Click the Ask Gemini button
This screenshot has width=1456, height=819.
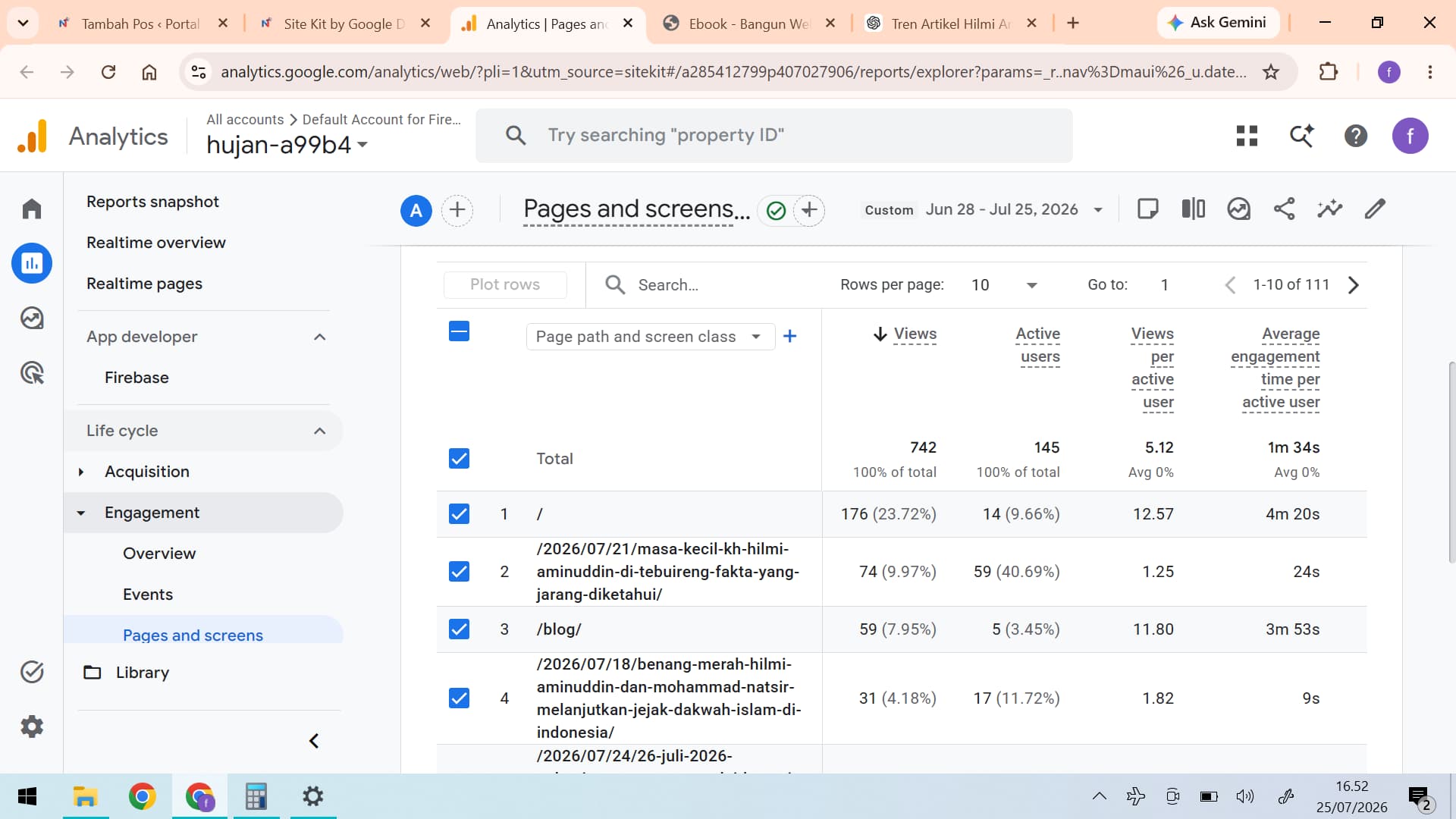1218,23
